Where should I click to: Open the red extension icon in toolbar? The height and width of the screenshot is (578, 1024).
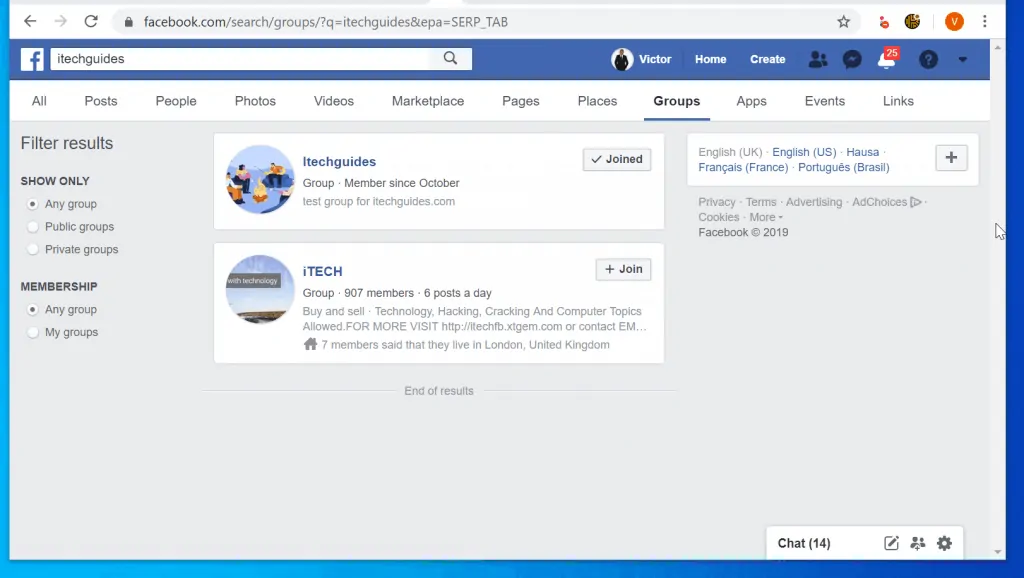(884, 23)
